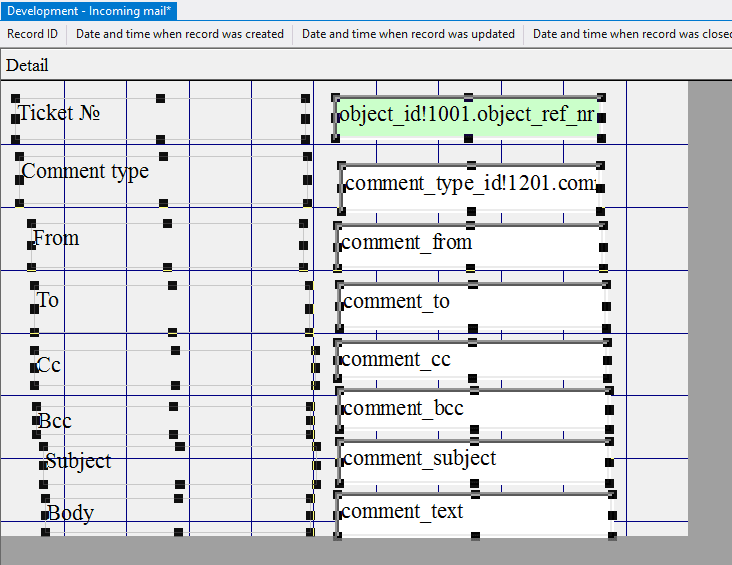The image size is (732, 565).
Task: Select the comment_cc field
Action: 472,360
